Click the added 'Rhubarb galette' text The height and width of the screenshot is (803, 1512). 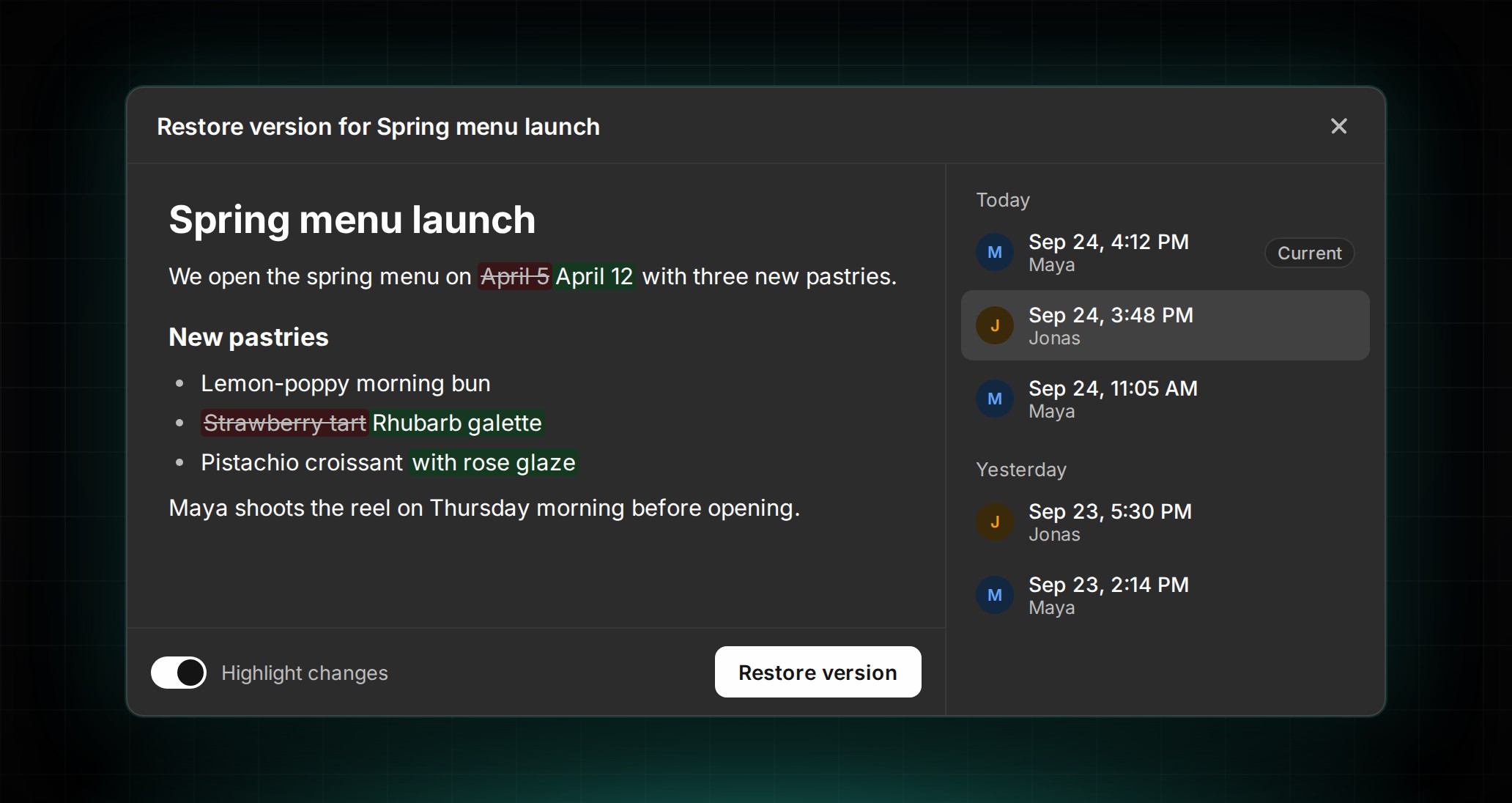(457, 423)
